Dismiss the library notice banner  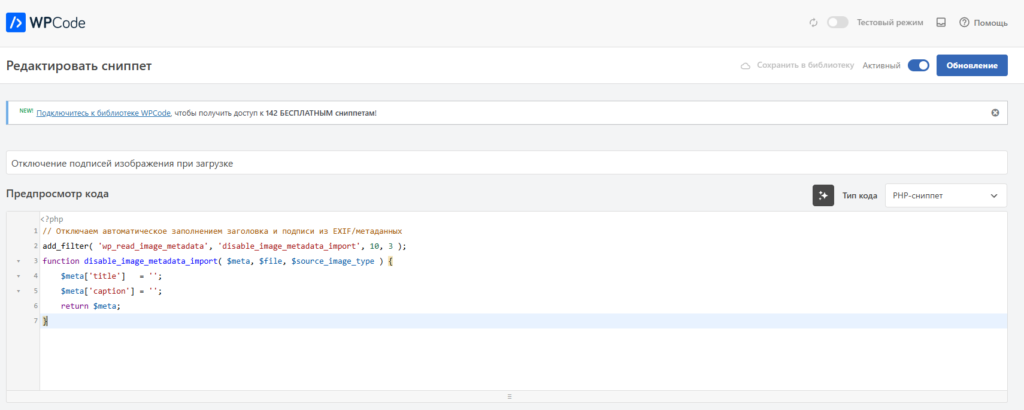[995, 112]
